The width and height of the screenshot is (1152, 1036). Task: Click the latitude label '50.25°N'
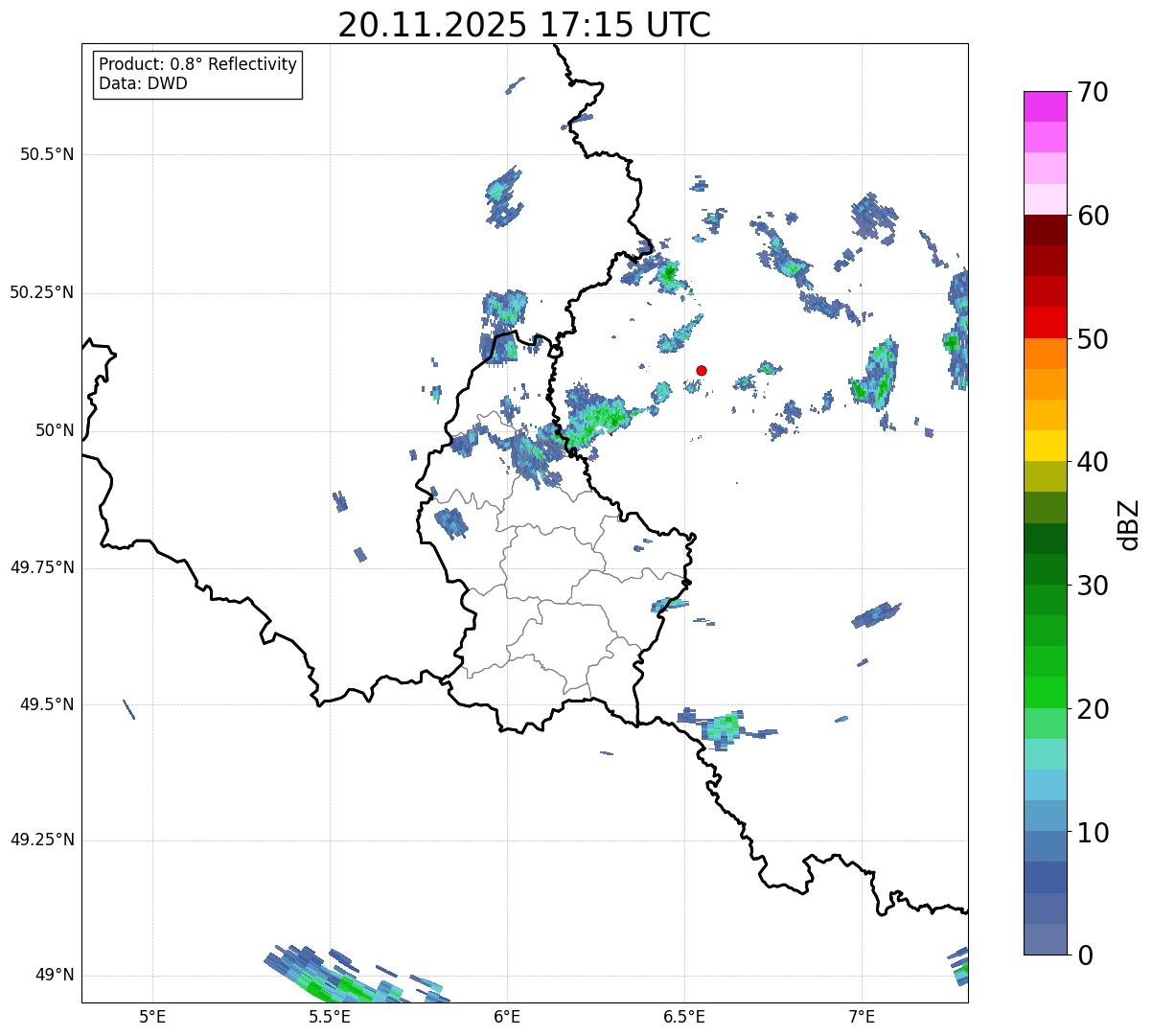(x=41, y=292)
